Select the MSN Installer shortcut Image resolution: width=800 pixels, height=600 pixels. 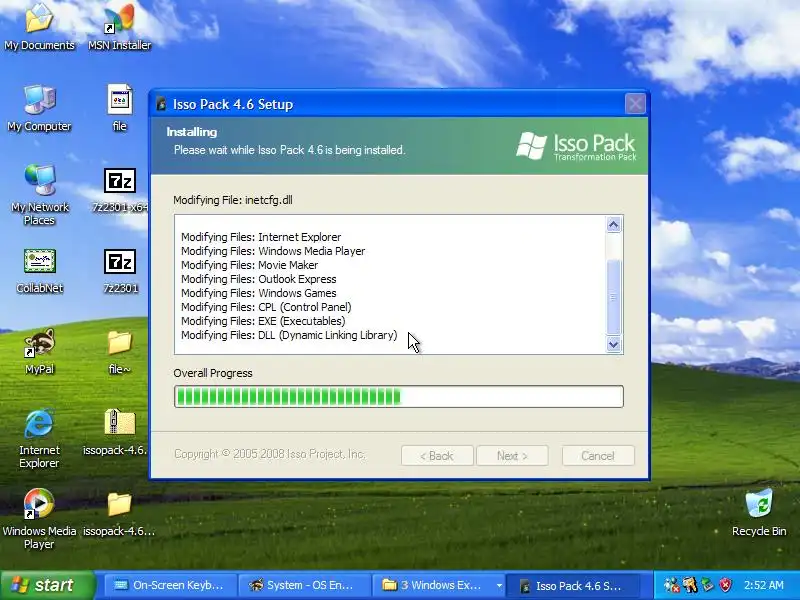(119, 26)
